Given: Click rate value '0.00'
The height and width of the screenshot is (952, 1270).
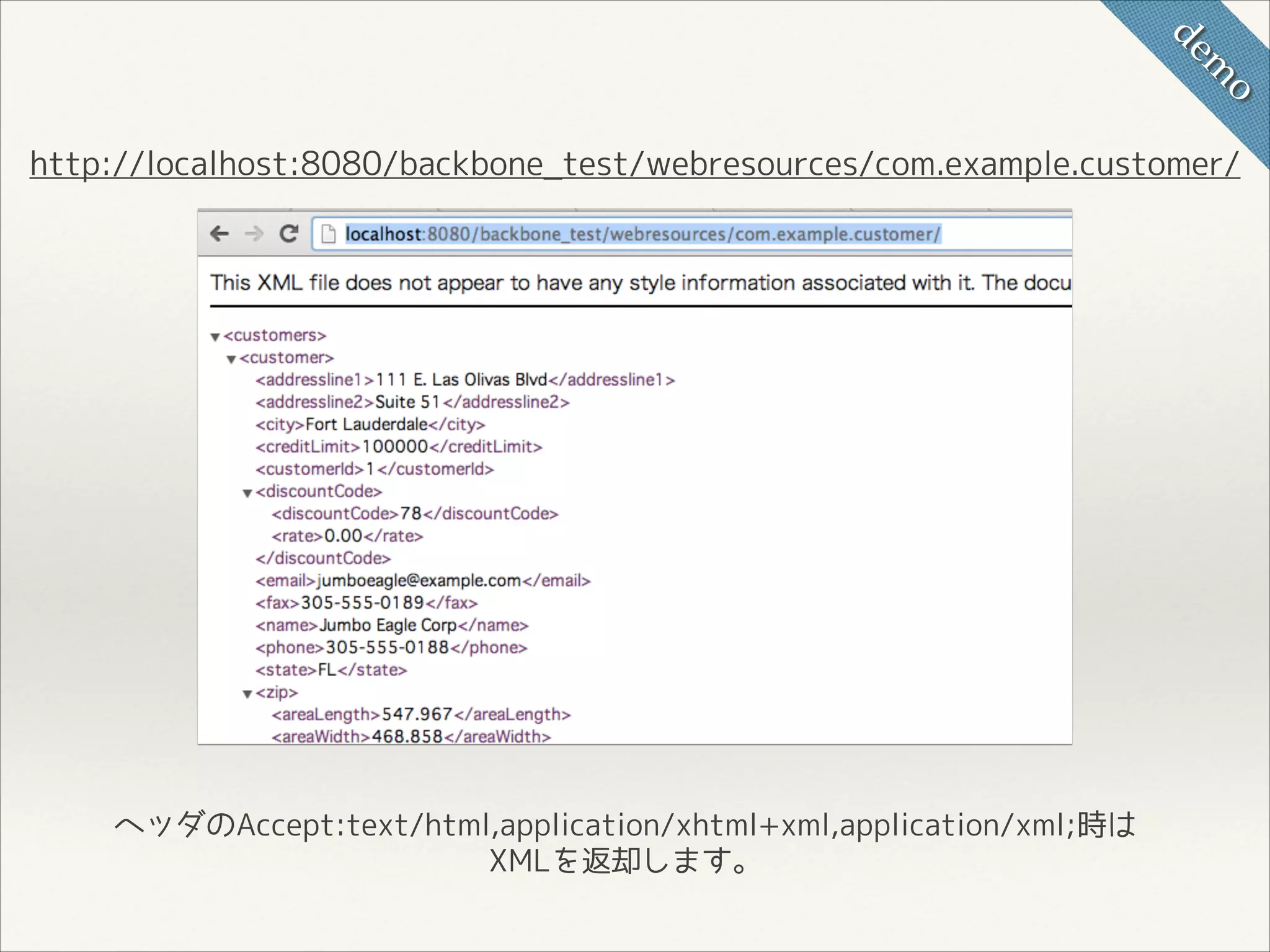Looking at the screenshot, I should [x=344, y=535].
